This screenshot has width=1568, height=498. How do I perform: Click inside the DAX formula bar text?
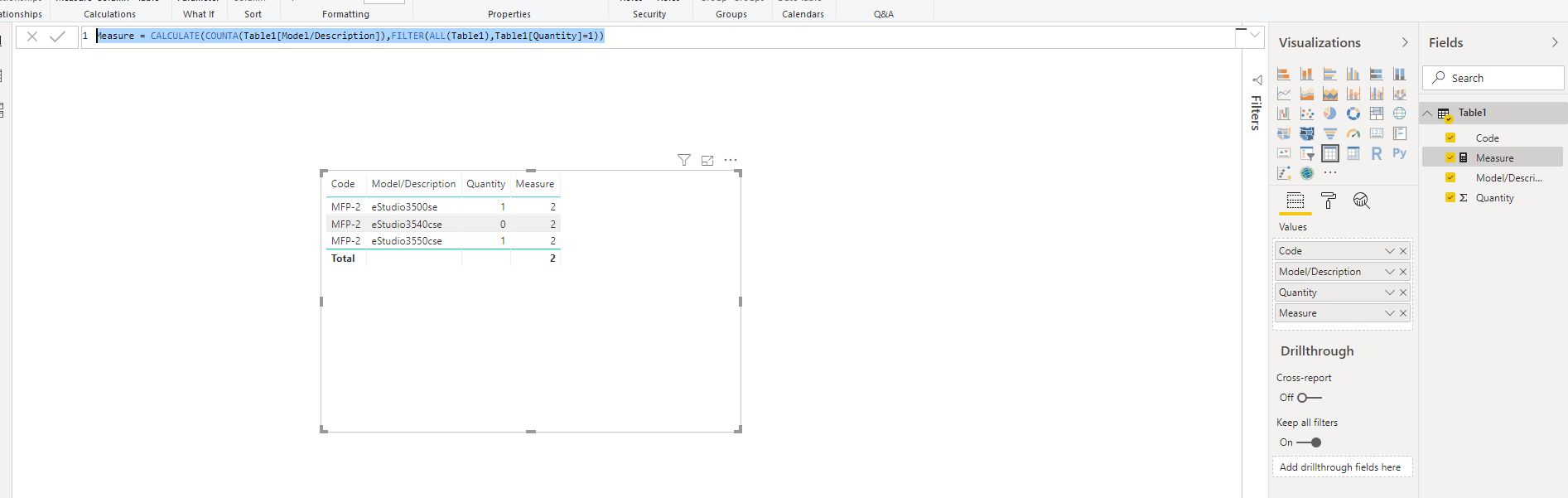pyautogui.click(x=350, y=36)
